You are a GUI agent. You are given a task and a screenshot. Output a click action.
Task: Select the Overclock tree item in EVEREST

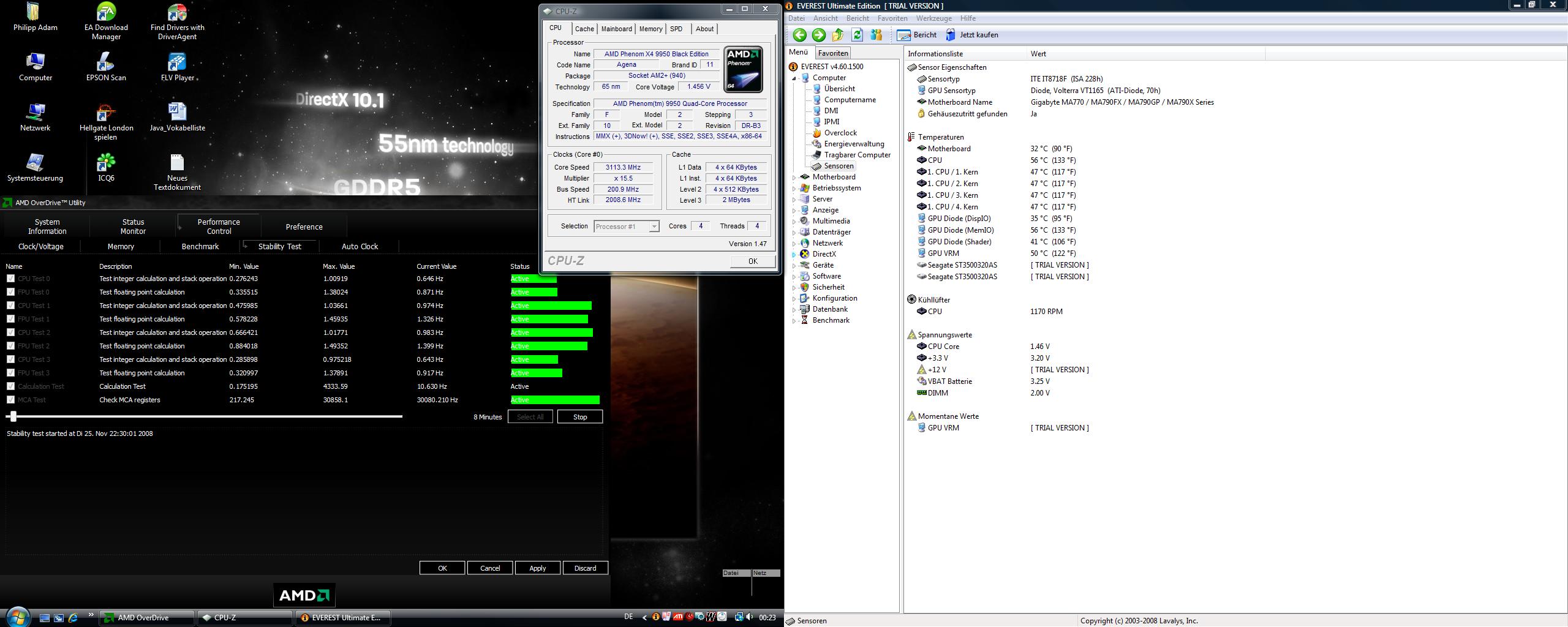(x=835, y=133)
